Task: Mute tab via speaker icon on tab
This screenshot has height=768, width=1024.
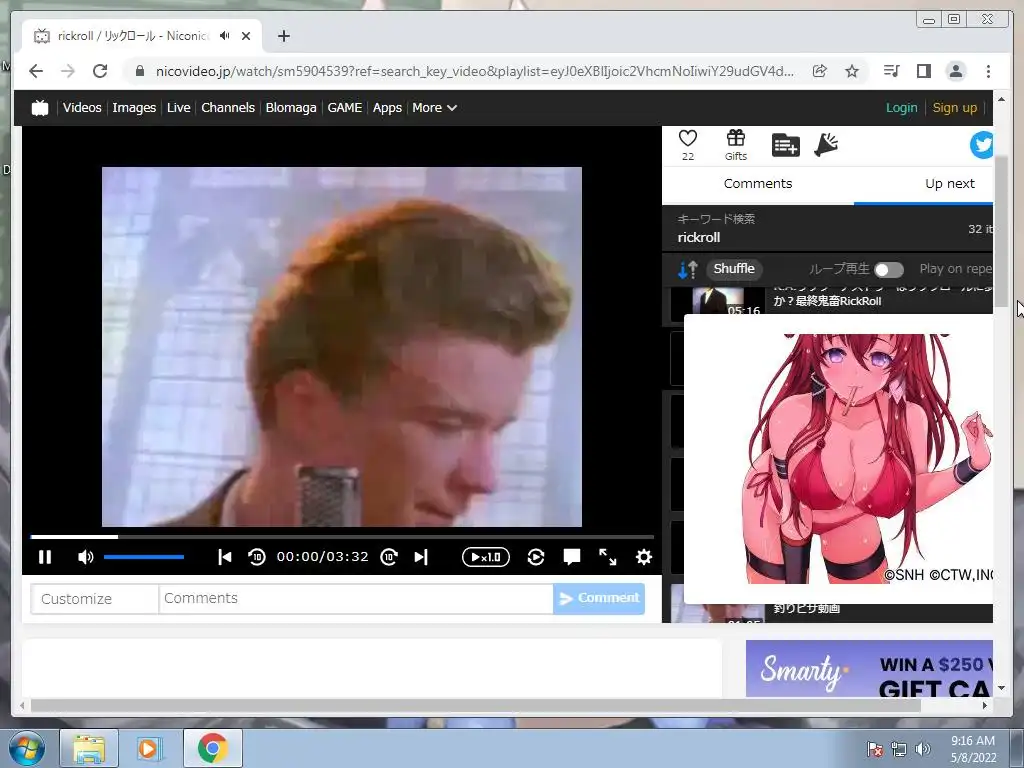Action: click(x=225, y=36)
